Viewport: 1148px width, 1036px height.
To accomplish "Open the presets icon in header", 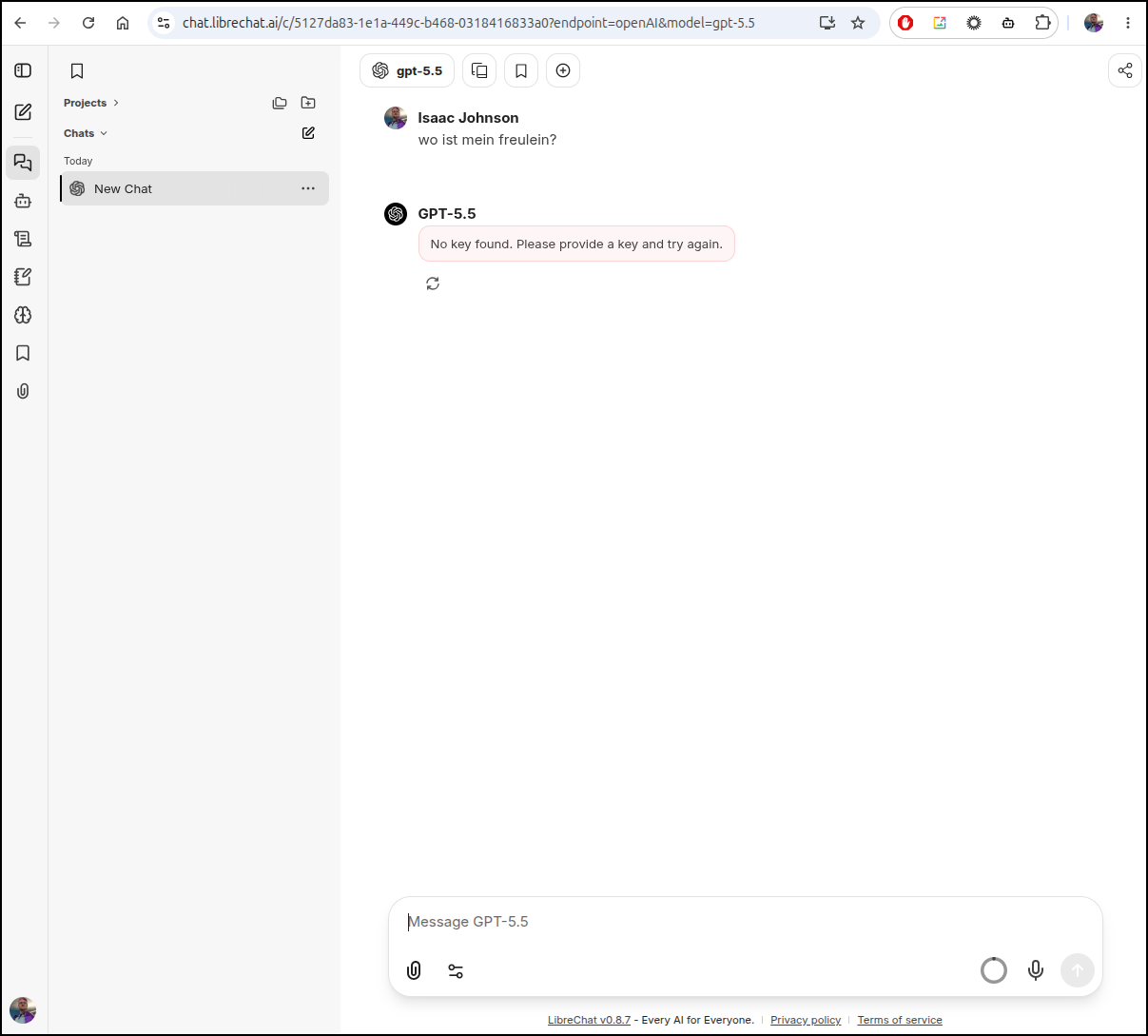I will (x=479, y=70).
